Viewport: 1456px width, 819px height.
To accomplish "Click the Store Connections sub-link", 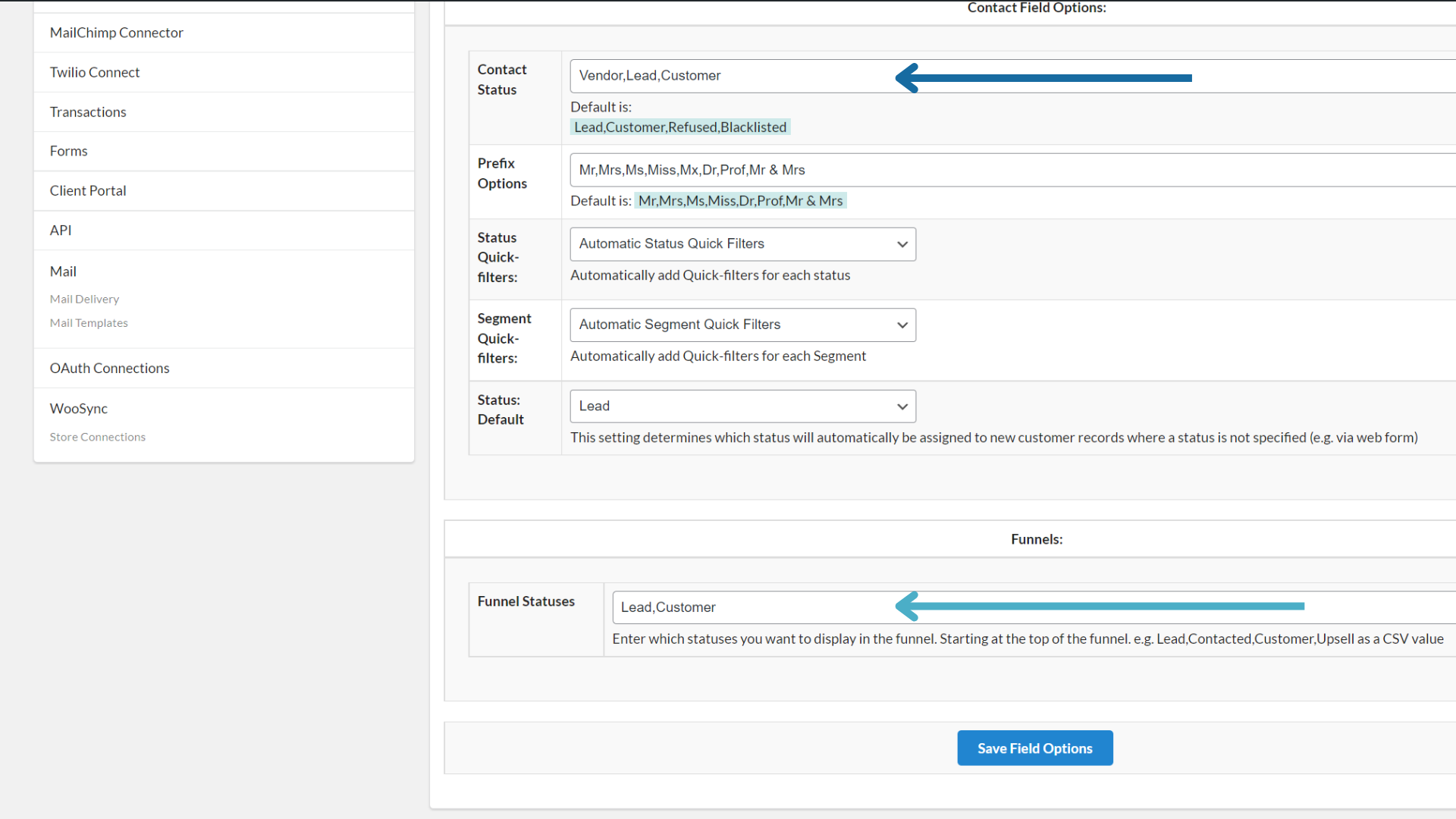I will [x=97, y=437].
